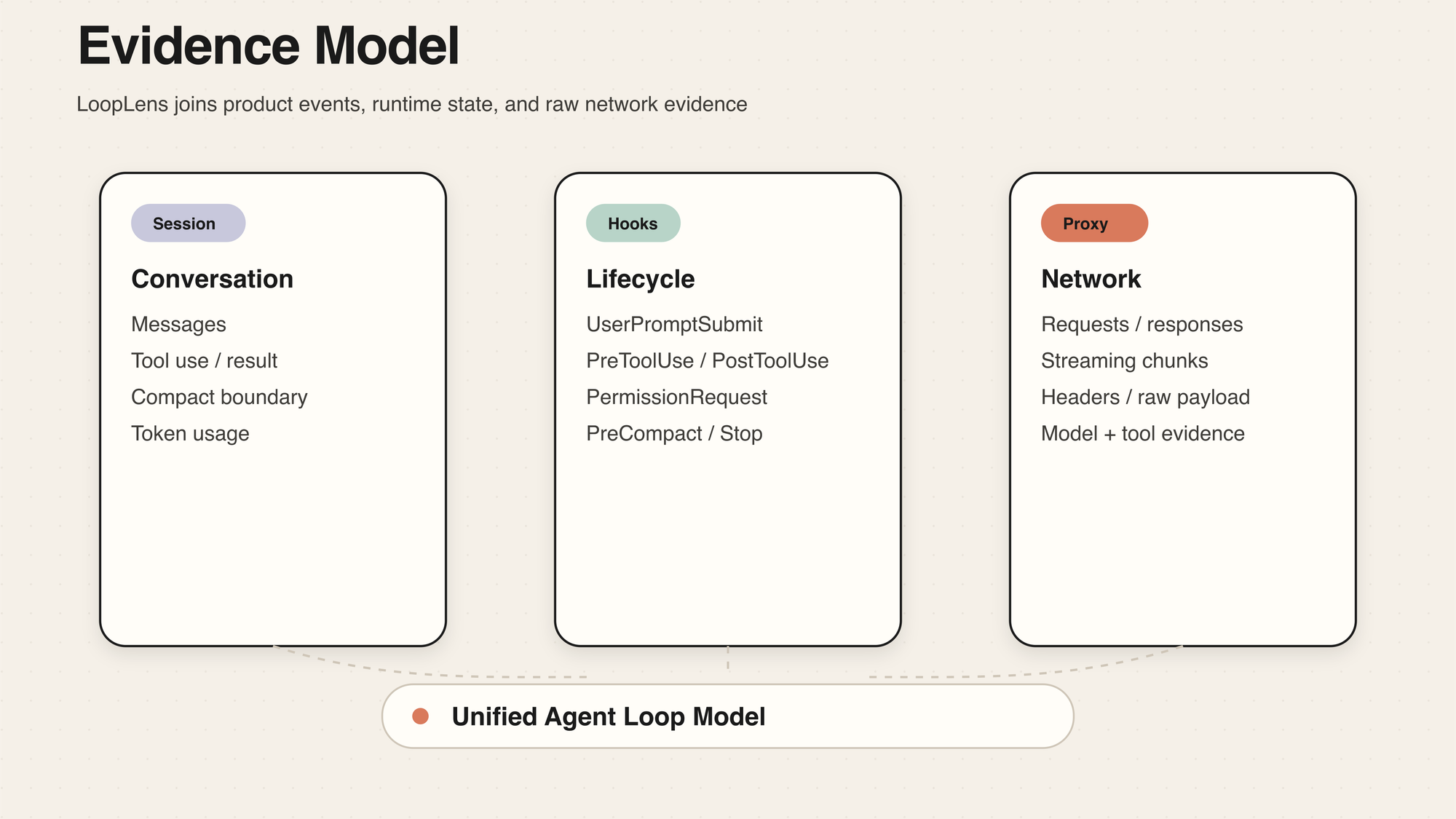Click the orange dot in Unified Agent Loop Model

tap(420, 716)
